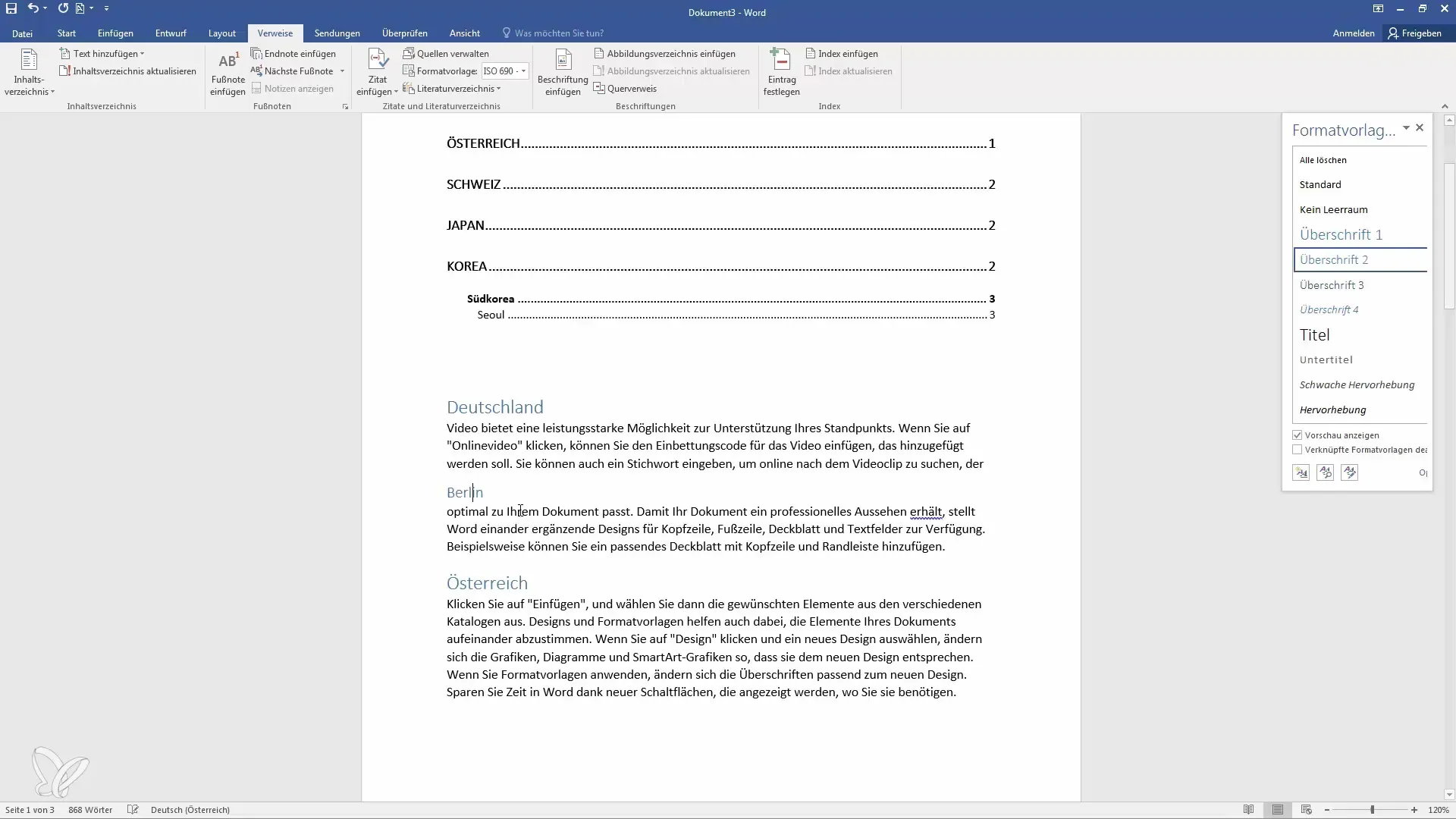Open Formatvorlagen pane options arrow
Screen dimensions: 1456x819
click(1406, 128)
